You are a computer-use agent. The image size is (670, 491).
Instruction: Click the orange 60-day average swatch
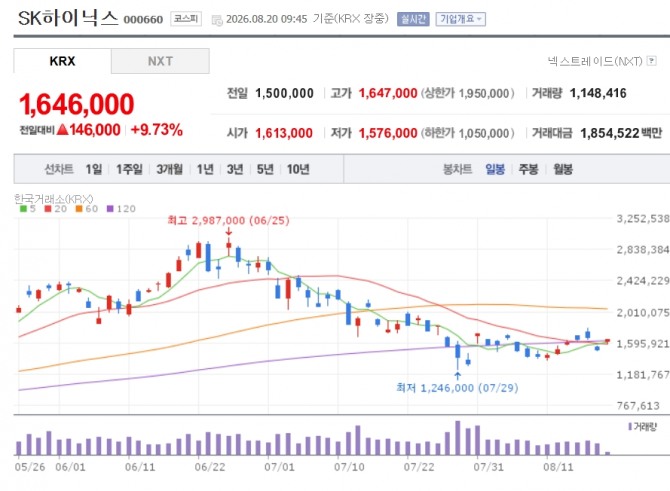coord(79,209)
